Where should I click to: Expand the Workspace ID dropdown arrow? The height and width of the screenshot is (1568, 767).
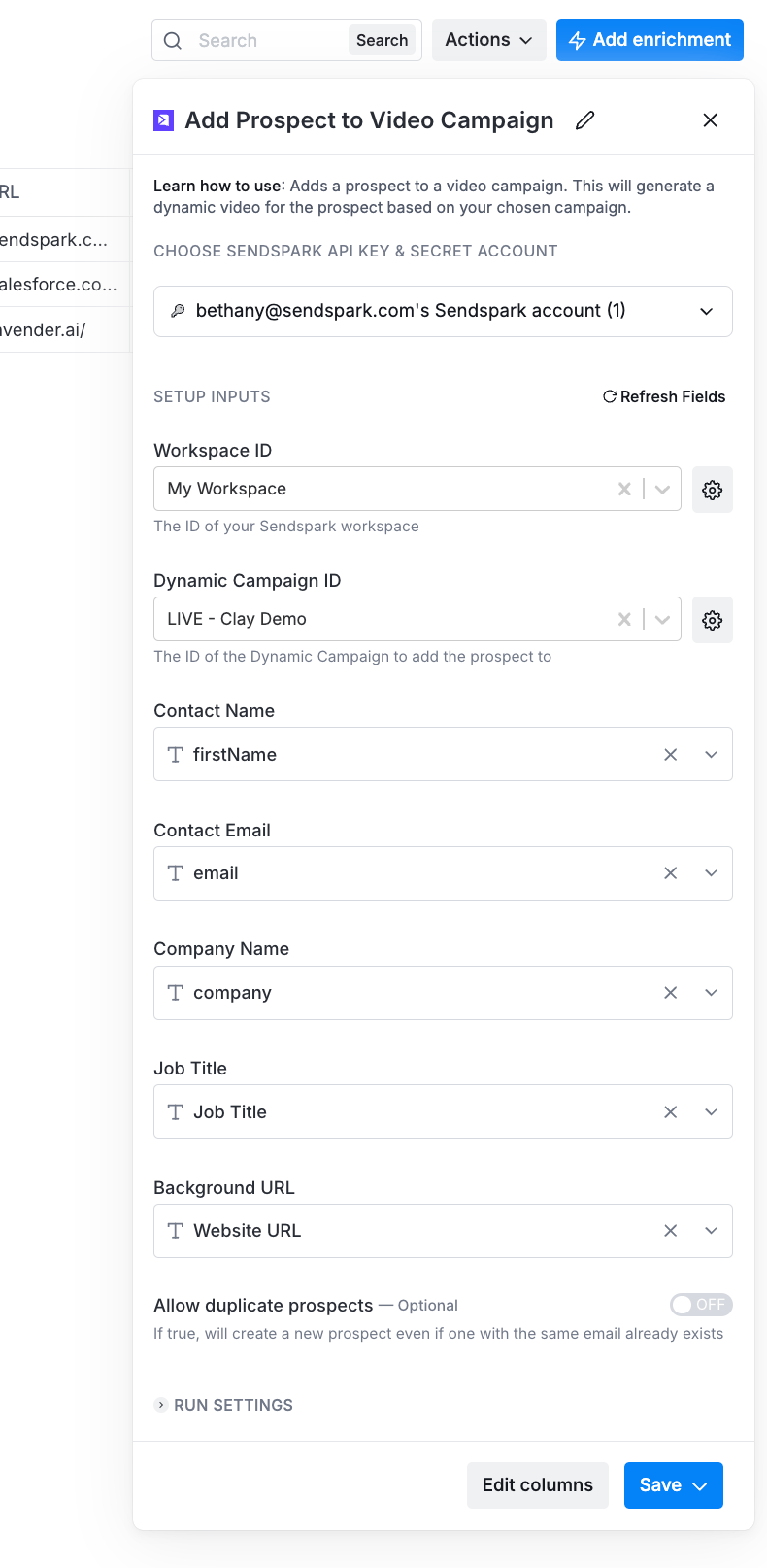(662, 490)
